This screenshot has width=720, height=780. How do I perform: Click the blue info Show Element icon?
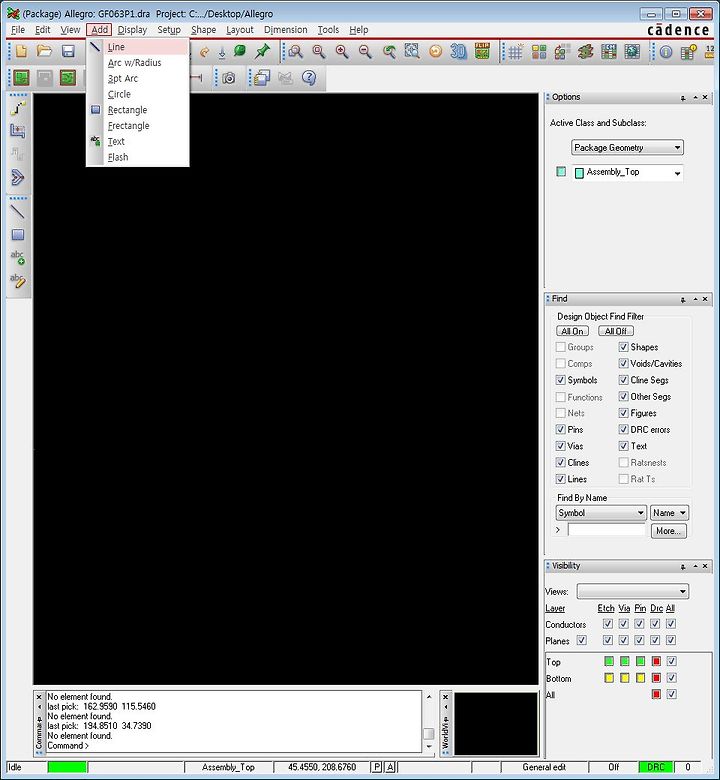click(666, 52)
